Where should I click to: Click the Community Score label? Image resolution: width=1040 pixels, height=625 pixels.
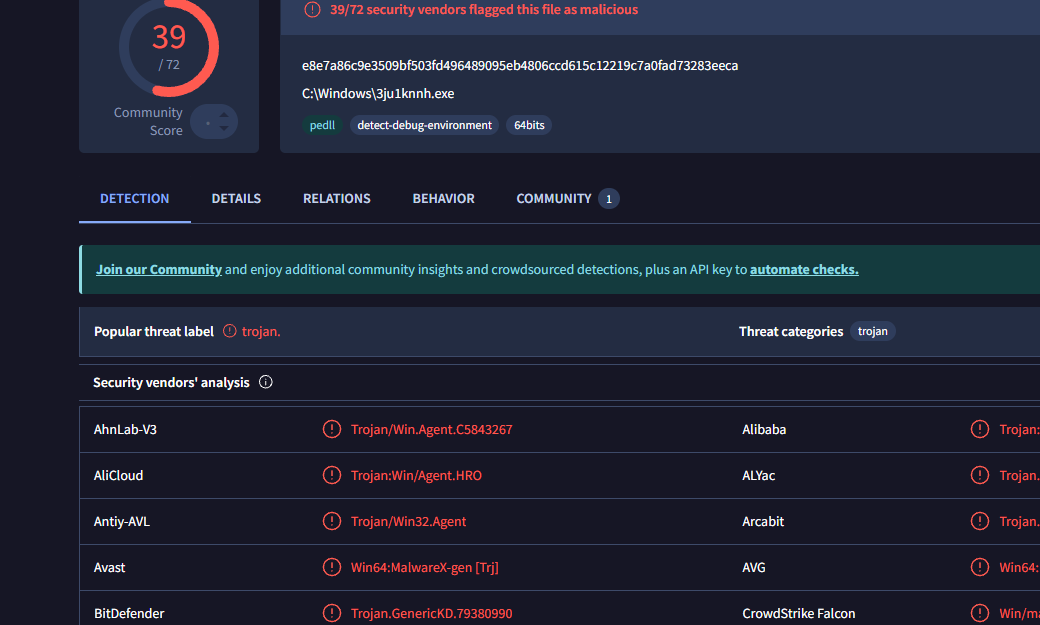pos(148,121)
